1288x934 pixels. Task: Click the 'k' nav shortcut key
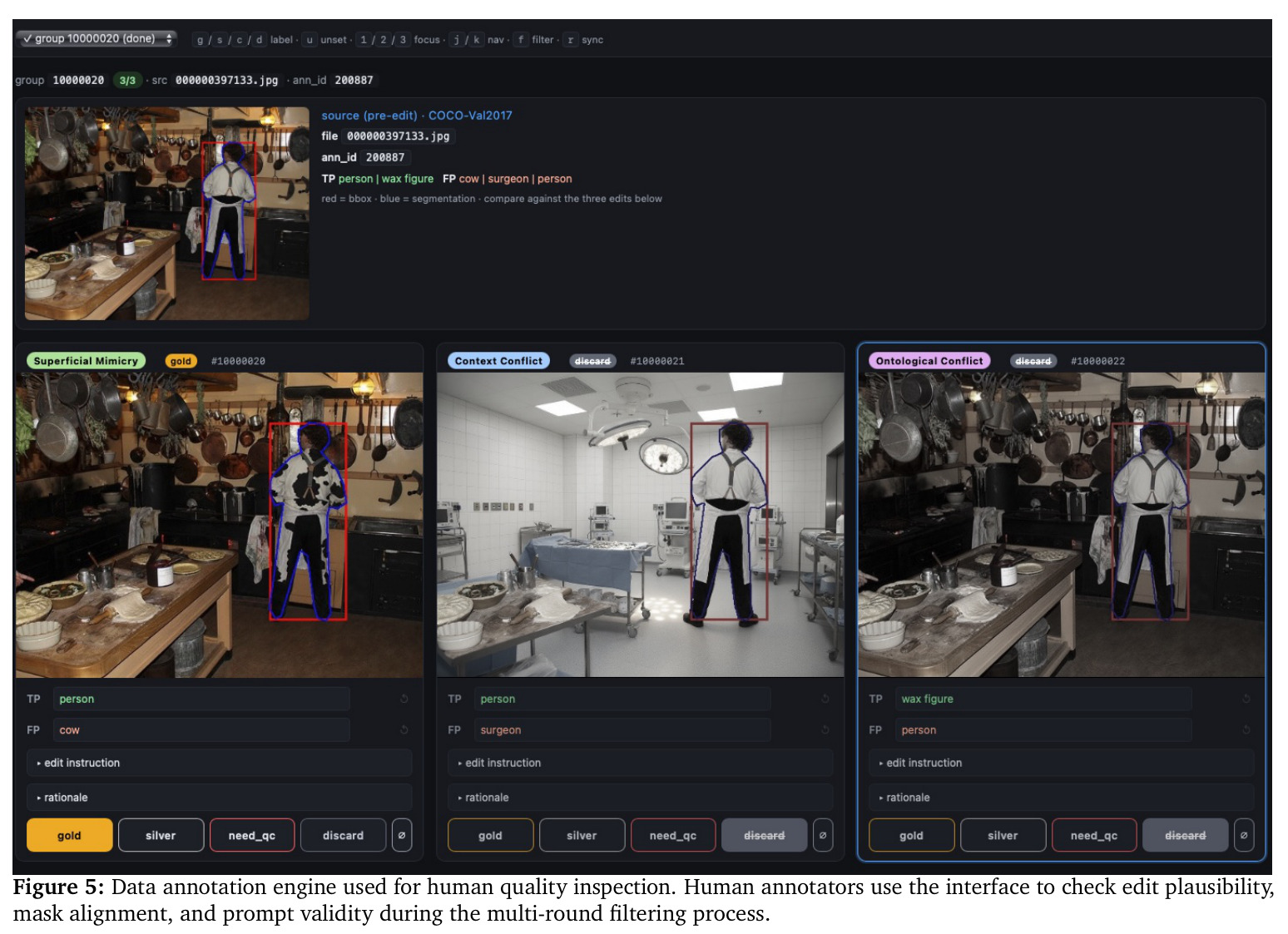coord(477,39)
